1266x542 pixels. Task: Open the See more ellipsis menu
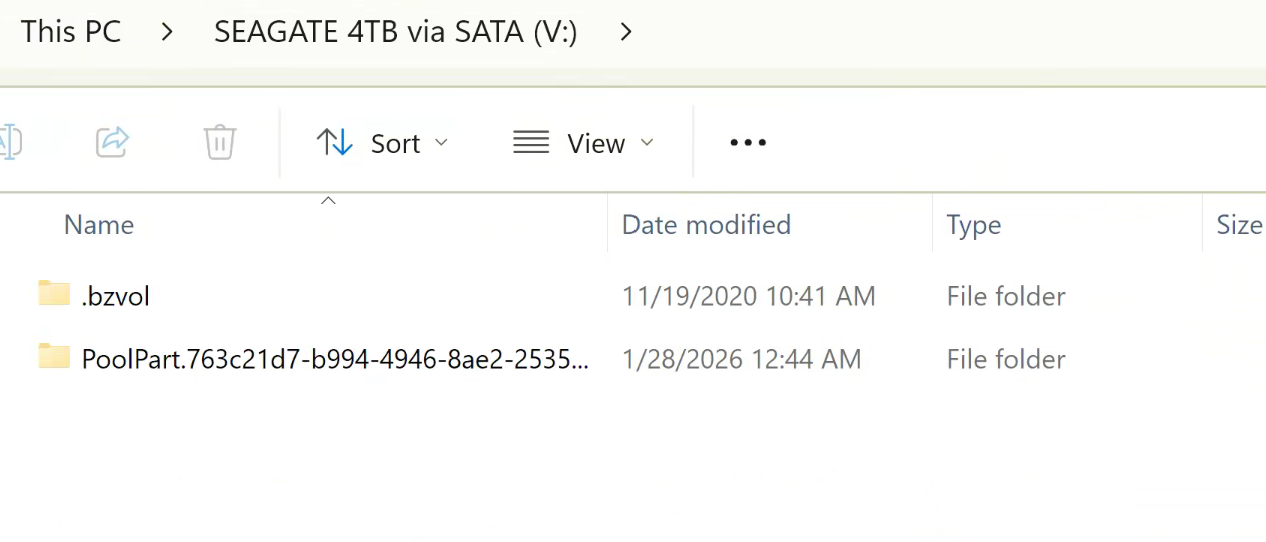(x=748, y=143)
